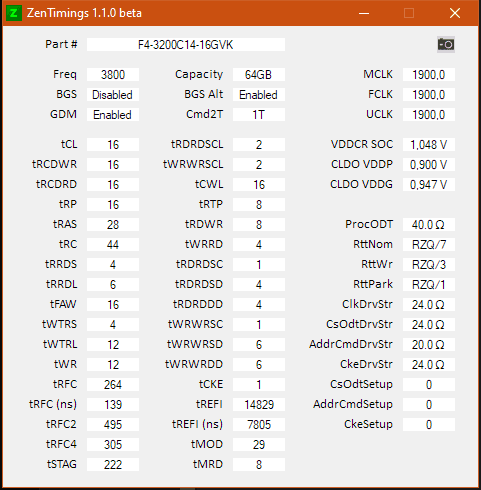This screenshot has height=490, width=481.
Task: Click the Capacity value 64GB
Action: click(x=259, y=74)
